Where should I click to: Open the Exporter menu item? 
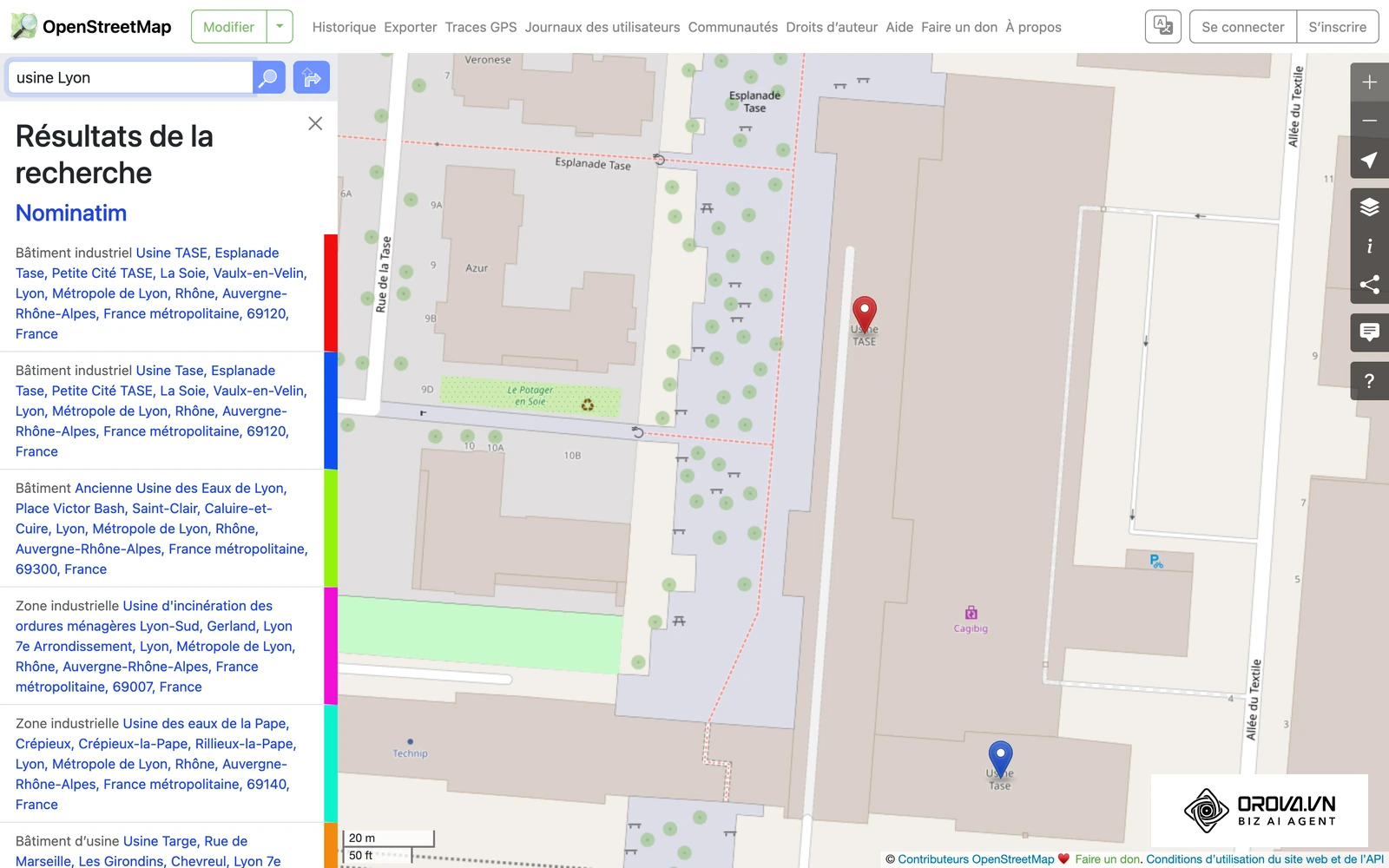pyautogui.click(x=411, y=27)
